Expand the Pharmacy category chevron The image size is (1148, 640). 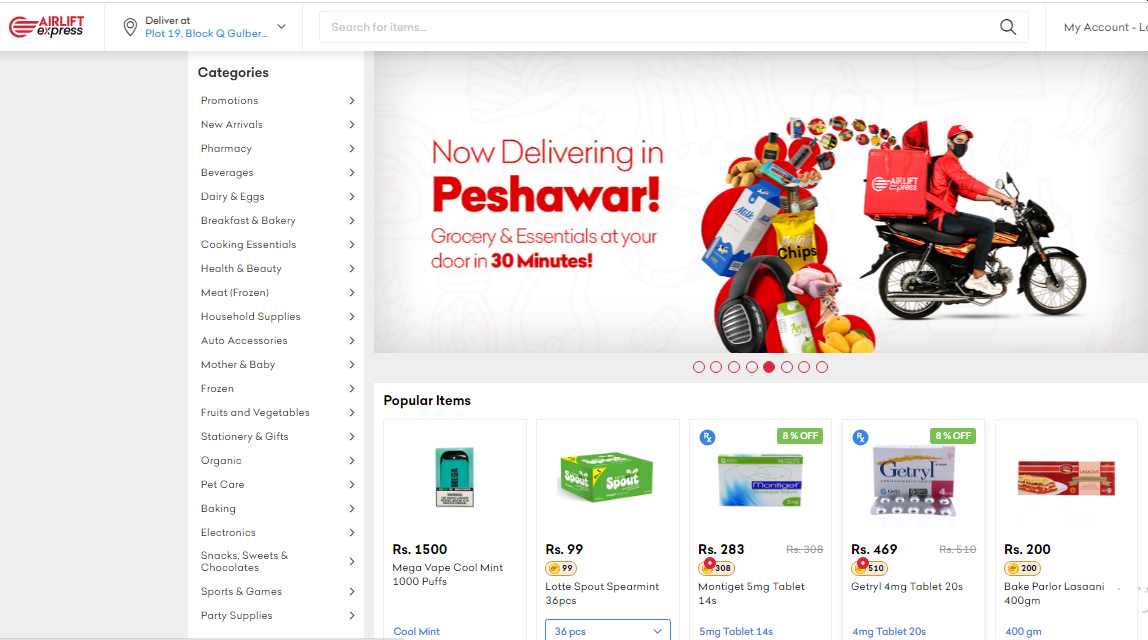tap(351, 149)
